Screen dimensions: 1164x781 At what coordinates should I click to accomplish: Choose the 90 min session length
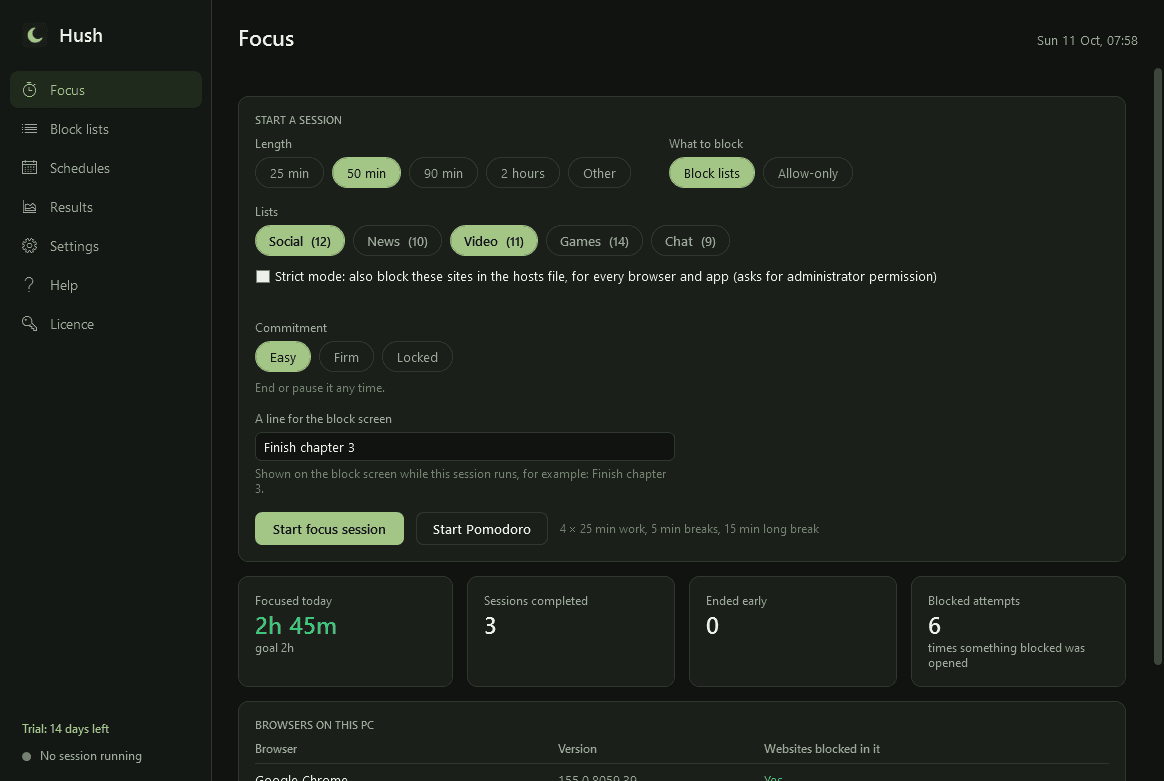click(x=443, y=173)
